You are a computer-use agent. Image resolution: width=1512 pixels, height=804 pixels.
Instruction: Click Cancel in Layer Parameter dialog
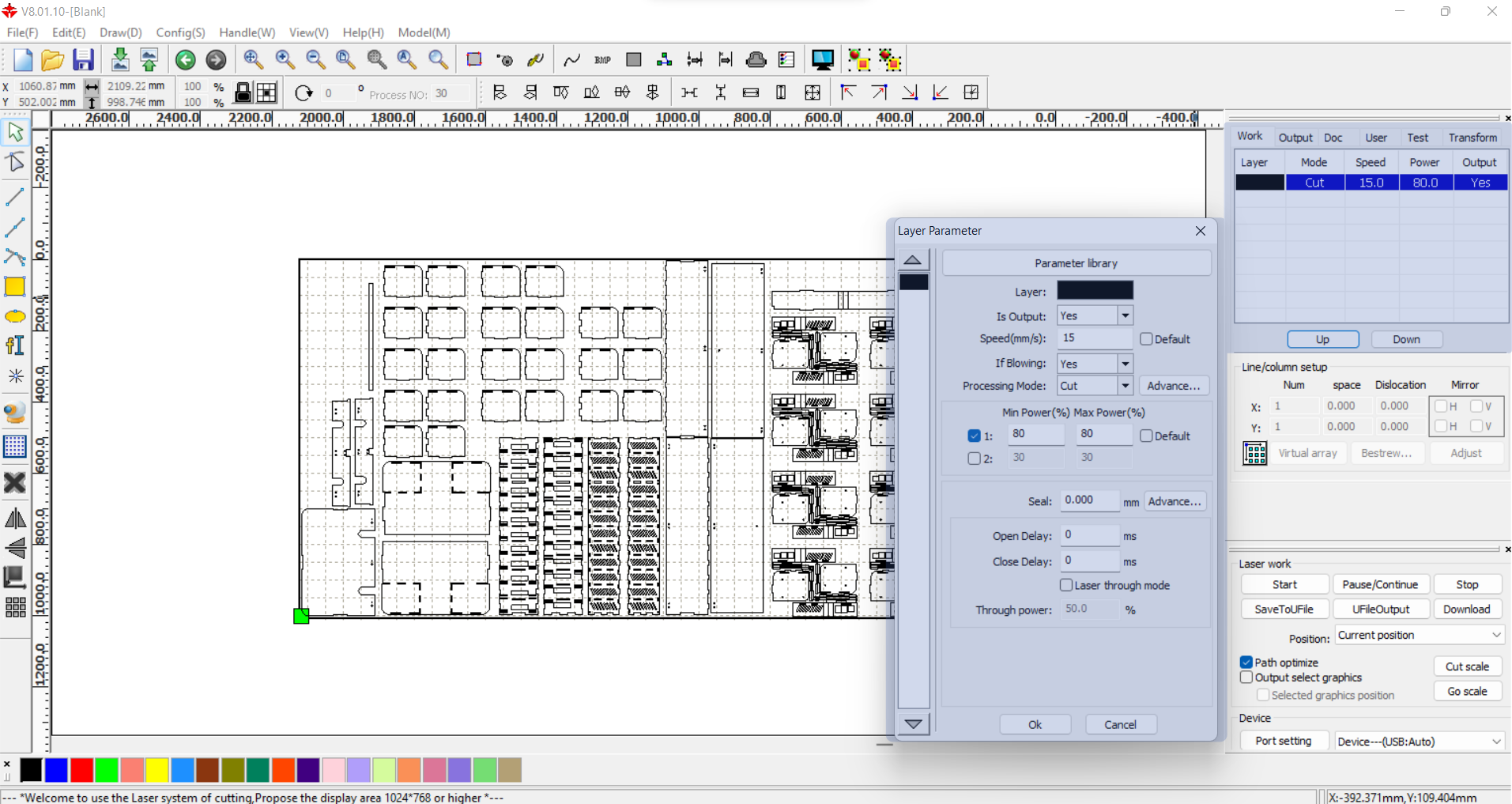(1120, 725)
